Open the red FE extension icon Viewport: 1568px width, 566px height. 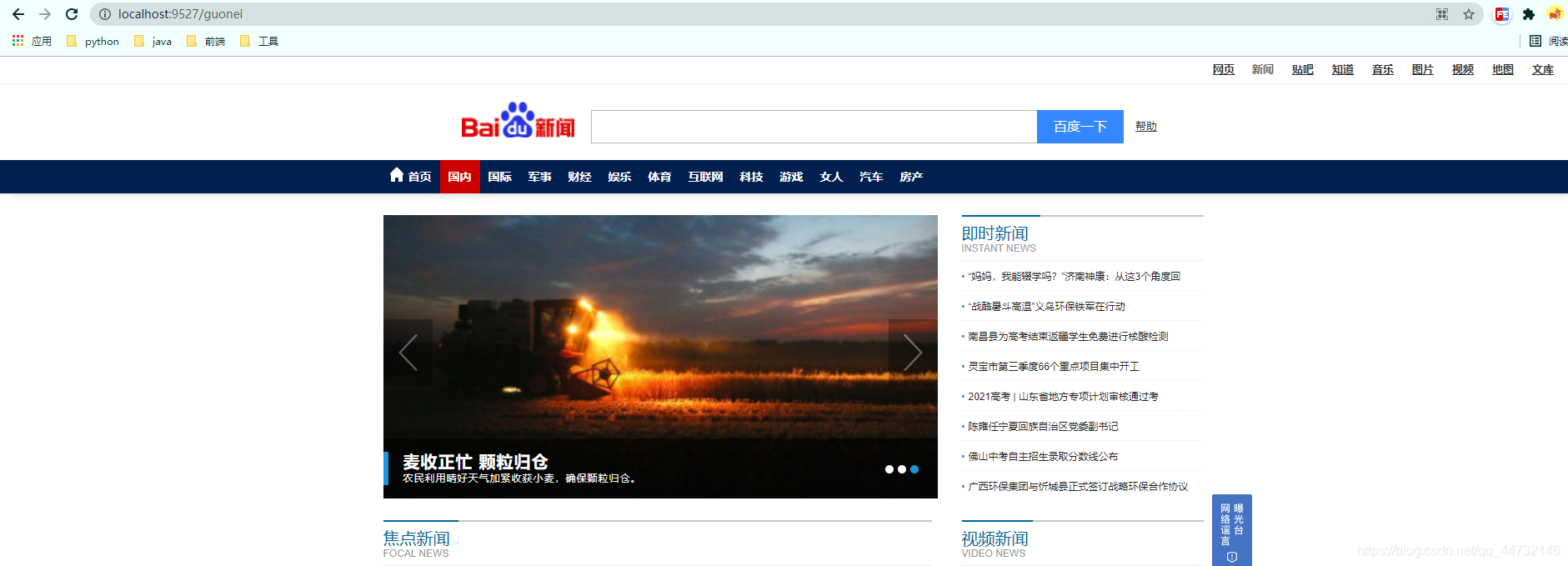click(x=1502, y=14)
